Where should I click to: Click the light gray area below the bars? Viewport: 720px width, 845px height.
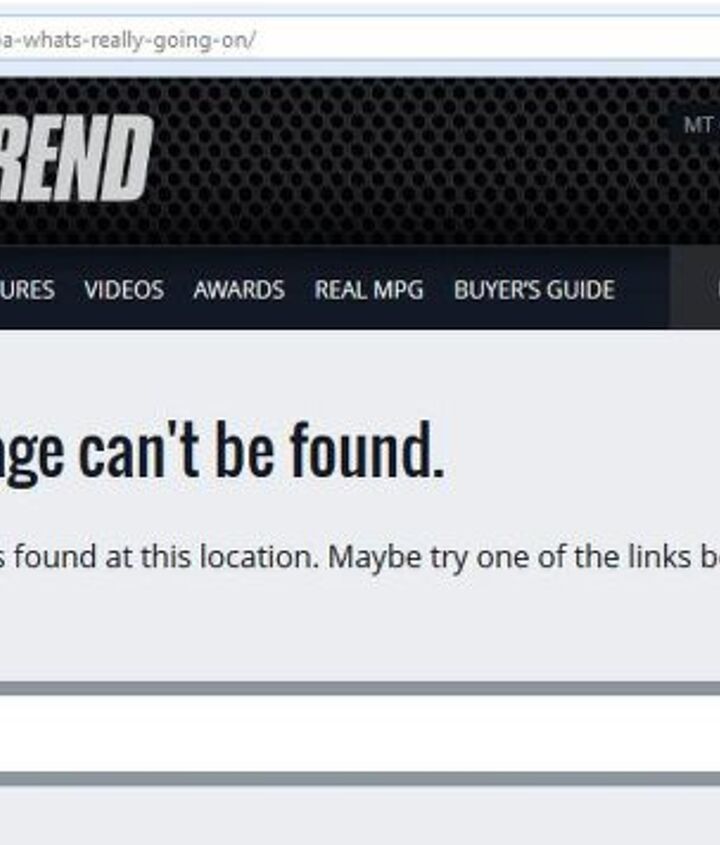(360, 815)
